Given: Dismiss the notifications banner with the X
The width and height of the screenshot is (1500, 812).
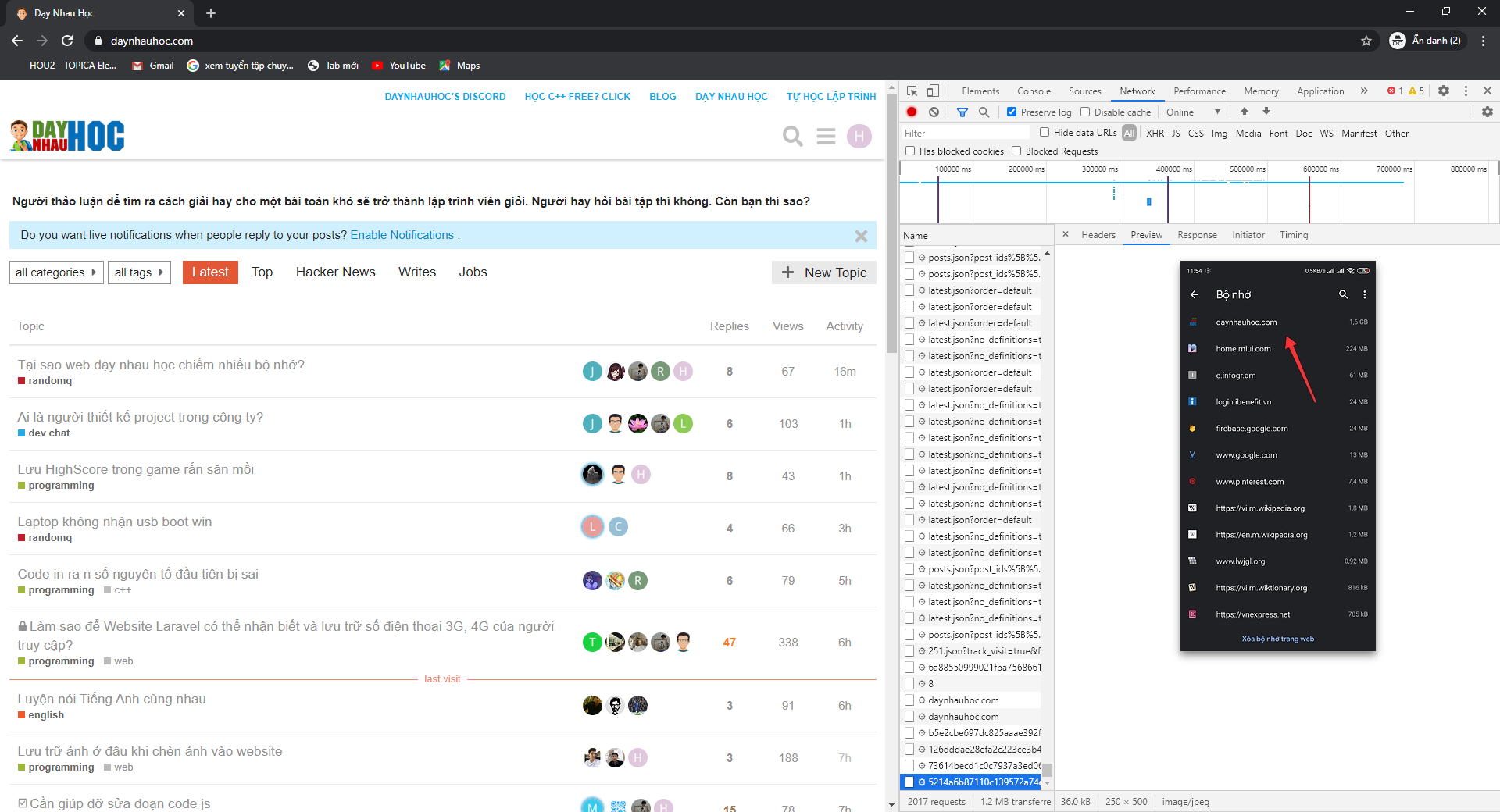Looking at the screenshot, I should [861, 236].
